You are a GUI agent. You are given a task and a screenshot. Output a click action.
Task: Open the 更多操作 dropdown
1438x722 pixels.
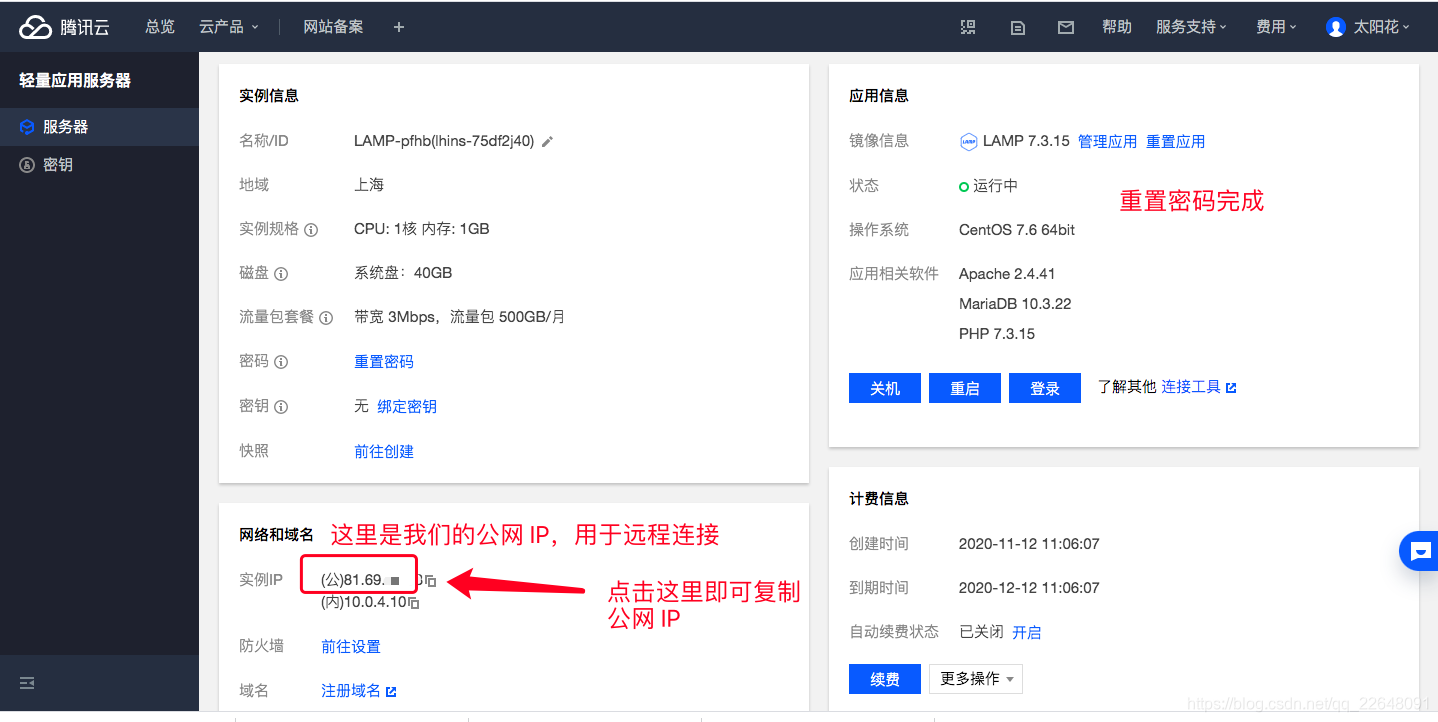pyautogui.click(x=976, y=679)
